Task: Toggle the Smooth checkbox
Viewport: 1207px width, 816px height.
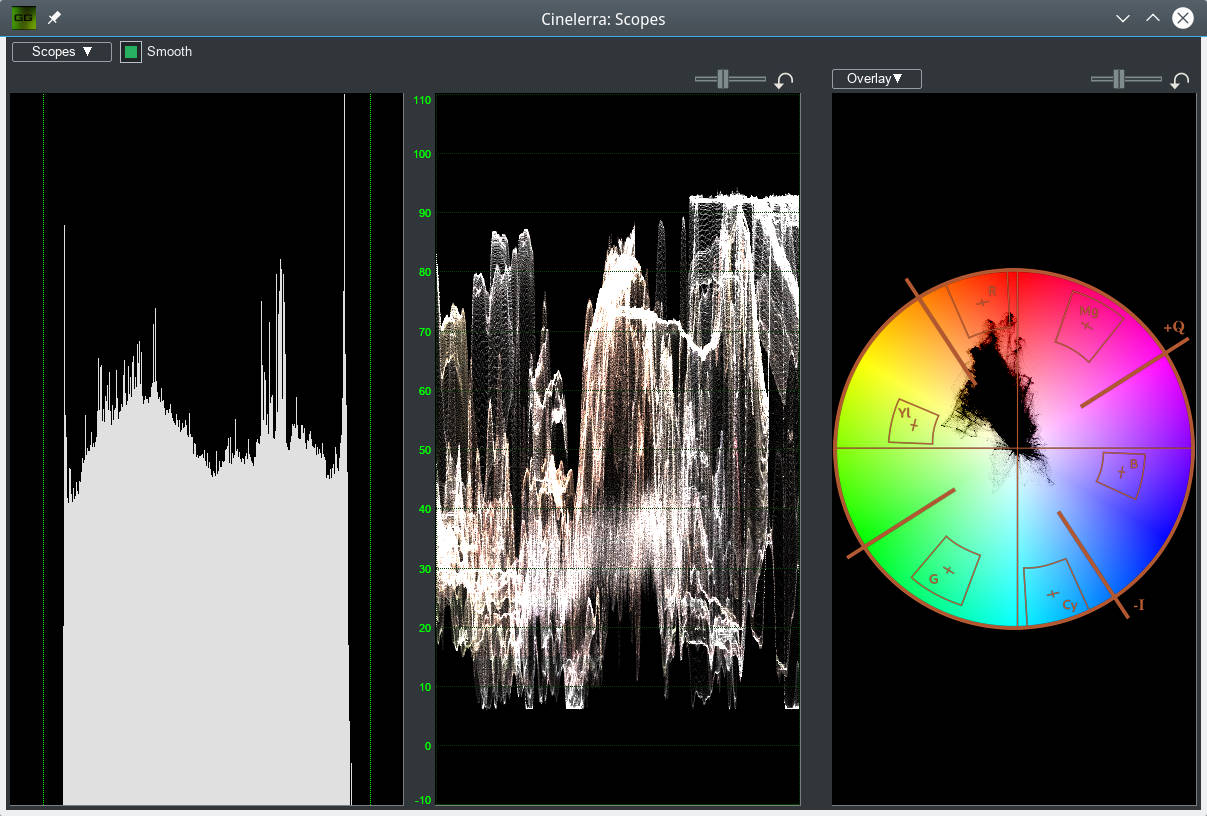Action: point(131,52)
